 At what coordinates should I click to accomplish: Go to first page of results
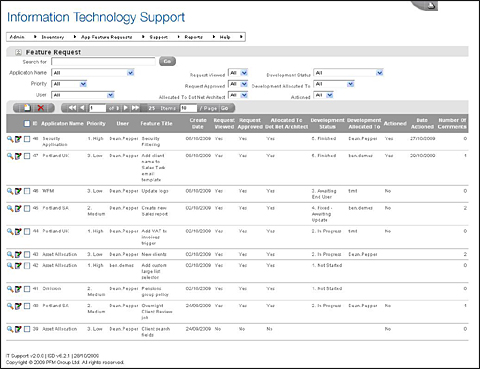click(x=72, y=108)
